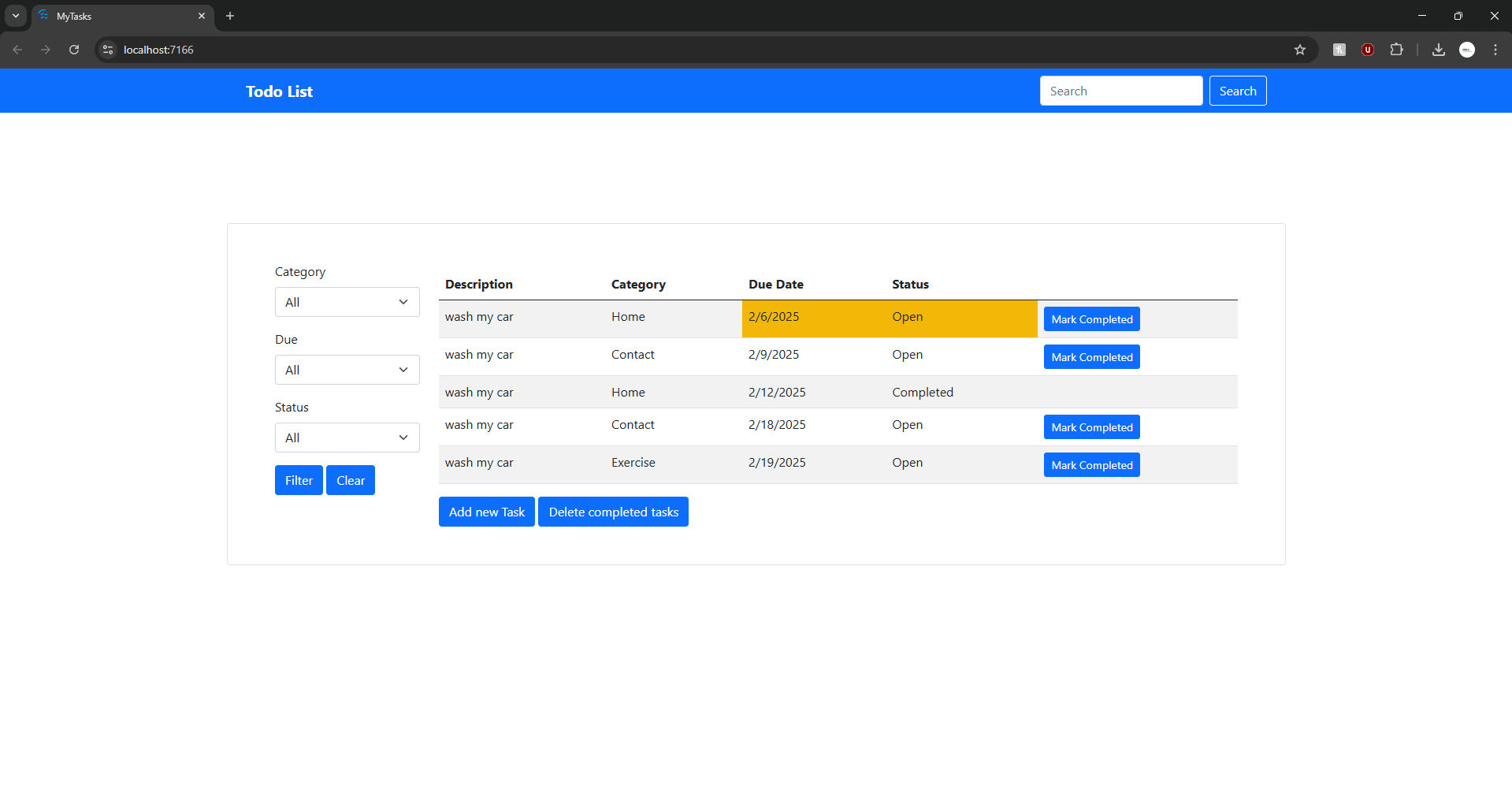
Task: Focus the Search text field
Action: pyautogui.click(x=1121, y=91)
